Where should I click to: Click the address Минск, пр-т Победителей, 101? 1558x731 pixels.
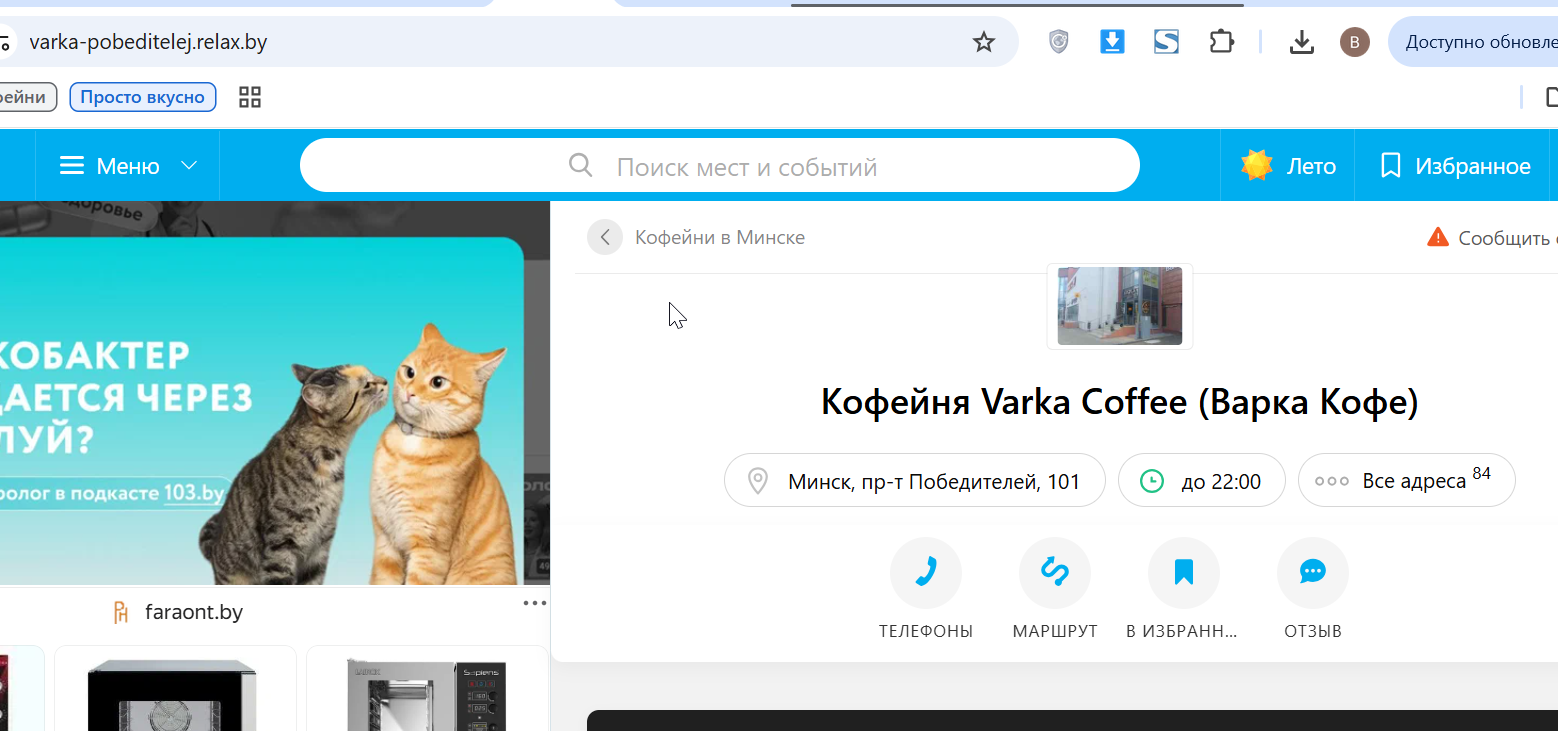pyautogui.click(x=915, y=481)
